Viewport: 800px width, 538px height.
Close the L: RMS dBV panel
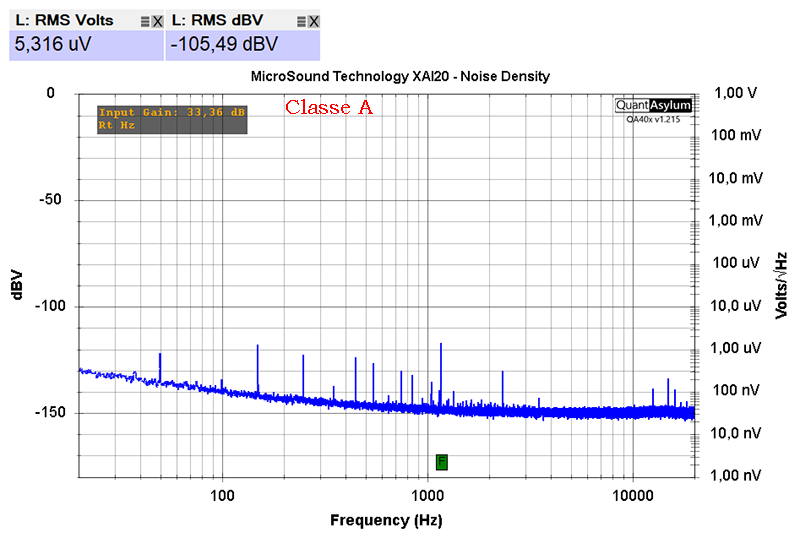click(x=314, y=21)
